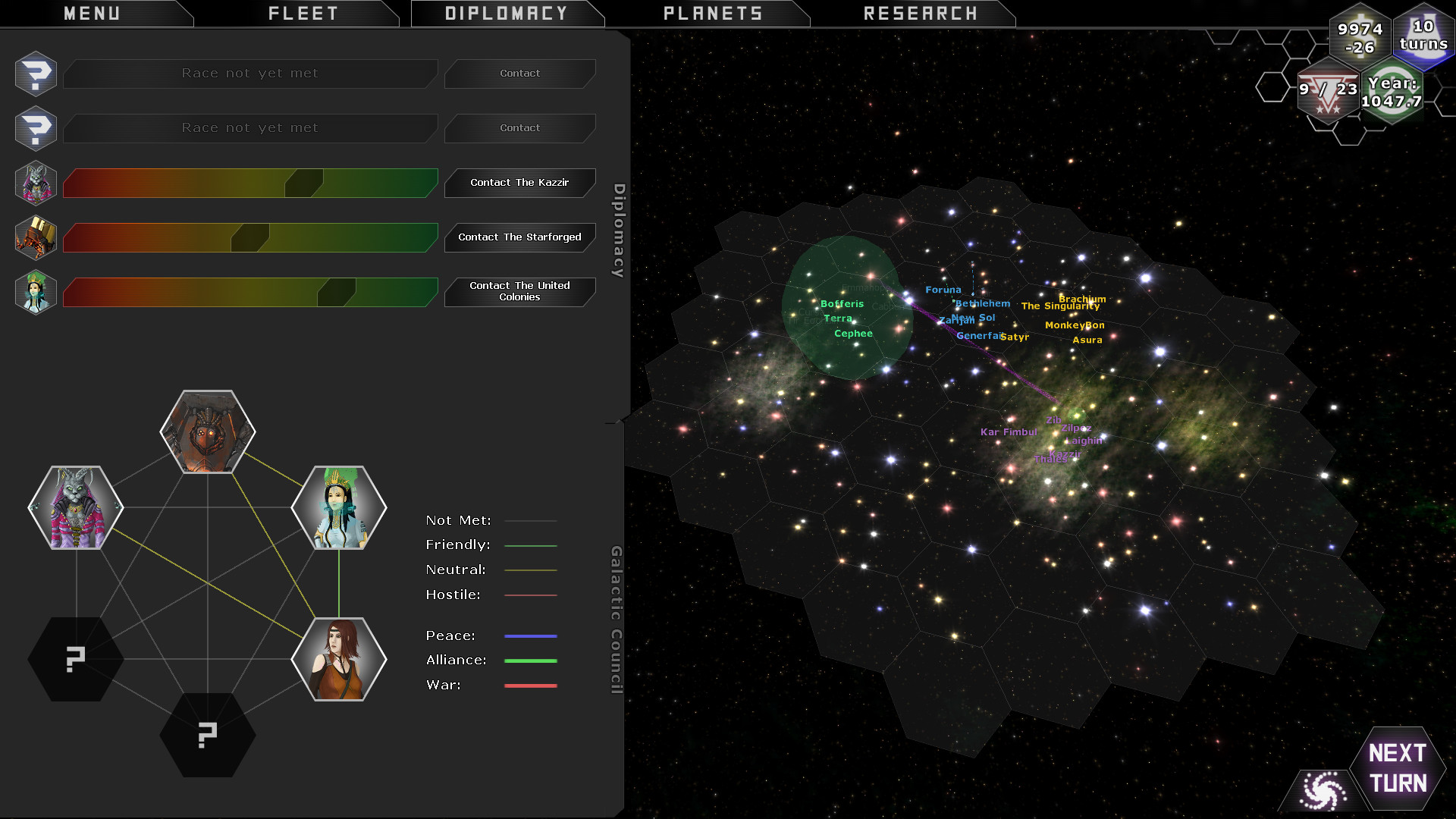Click the Year 1047.7 hex indicator

(1394, 93)
